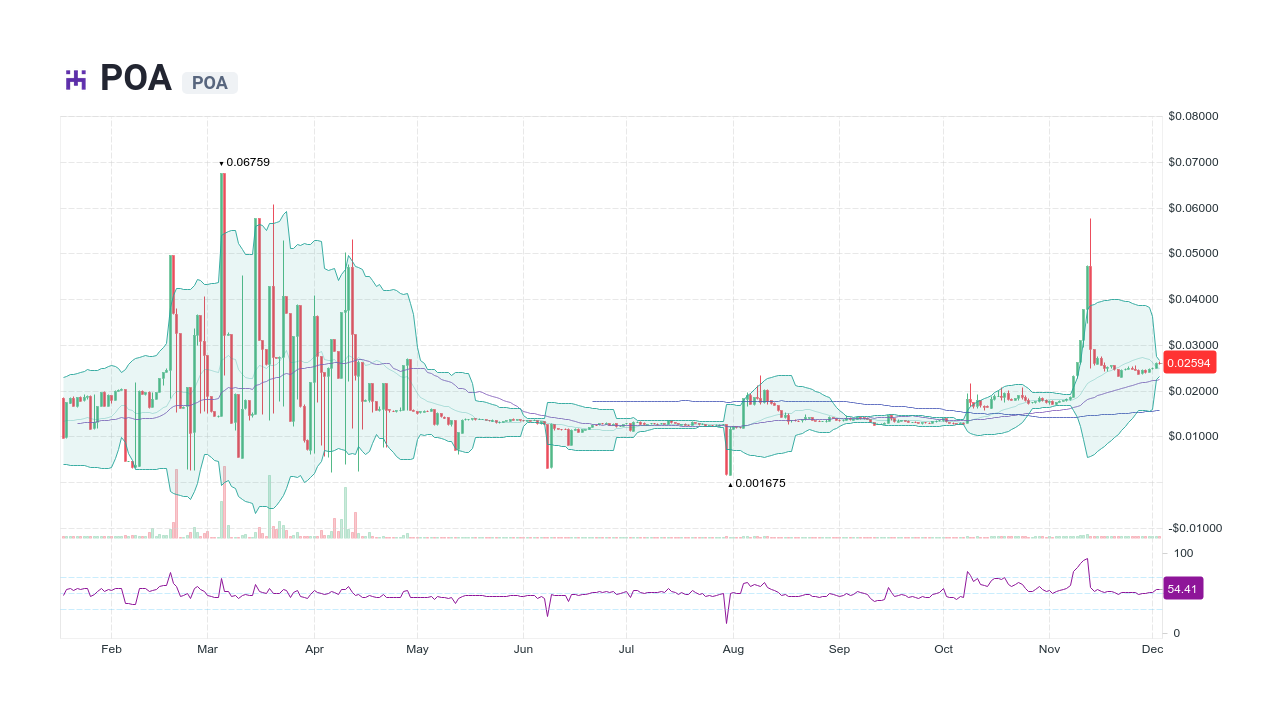1280x720 pixels.
Task: Select the Nov label on the time axis
Action: tap(1049, 649)
